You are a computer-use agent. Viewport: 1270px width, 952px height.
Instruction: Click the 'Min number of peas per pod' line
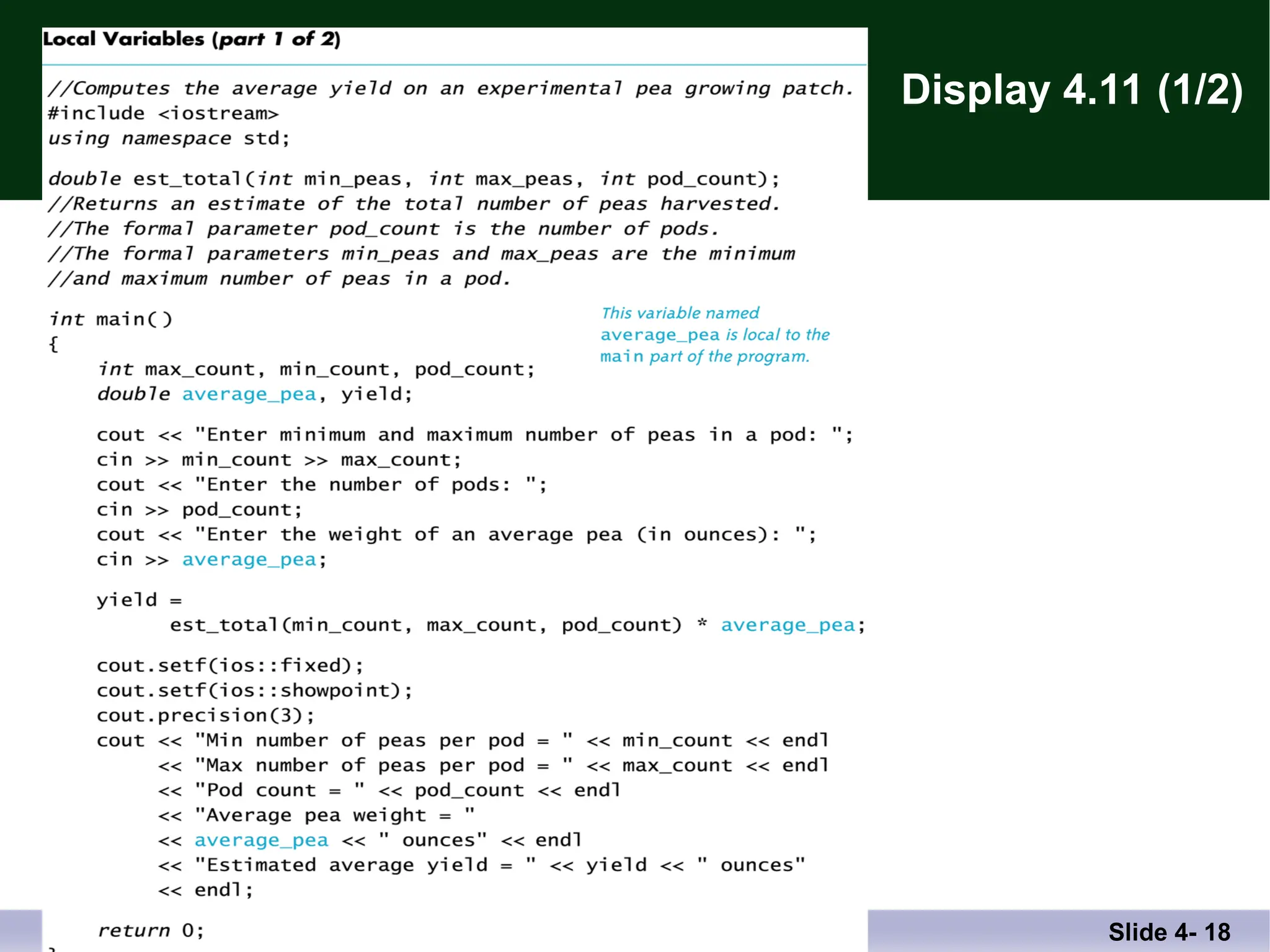pos(463,741)
